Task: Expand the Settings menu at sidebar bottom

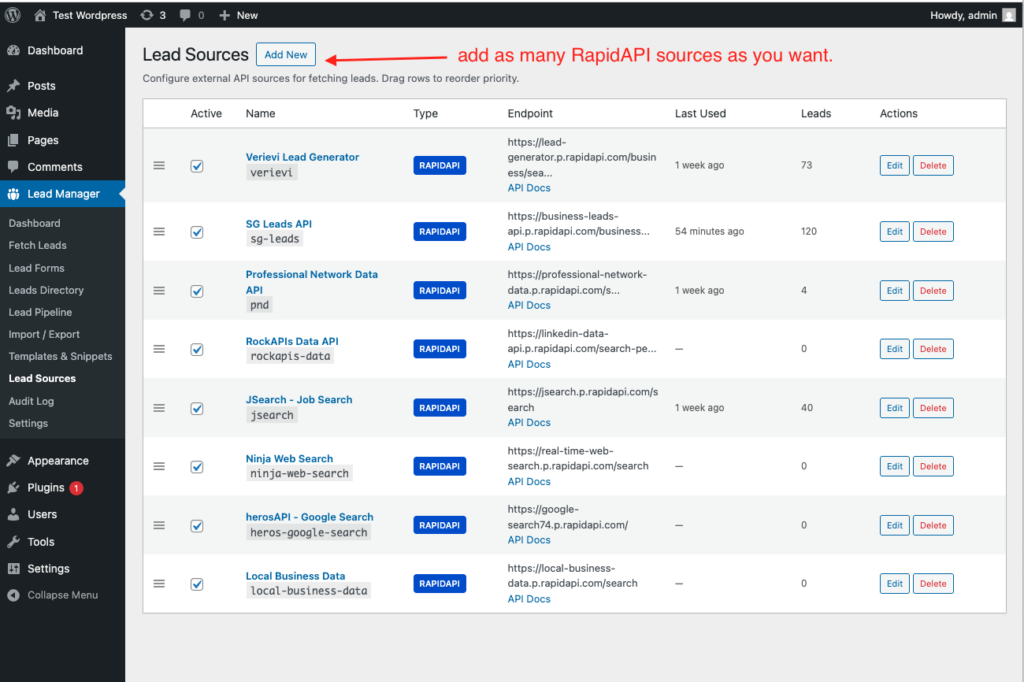Action: (x=48, y=568)
